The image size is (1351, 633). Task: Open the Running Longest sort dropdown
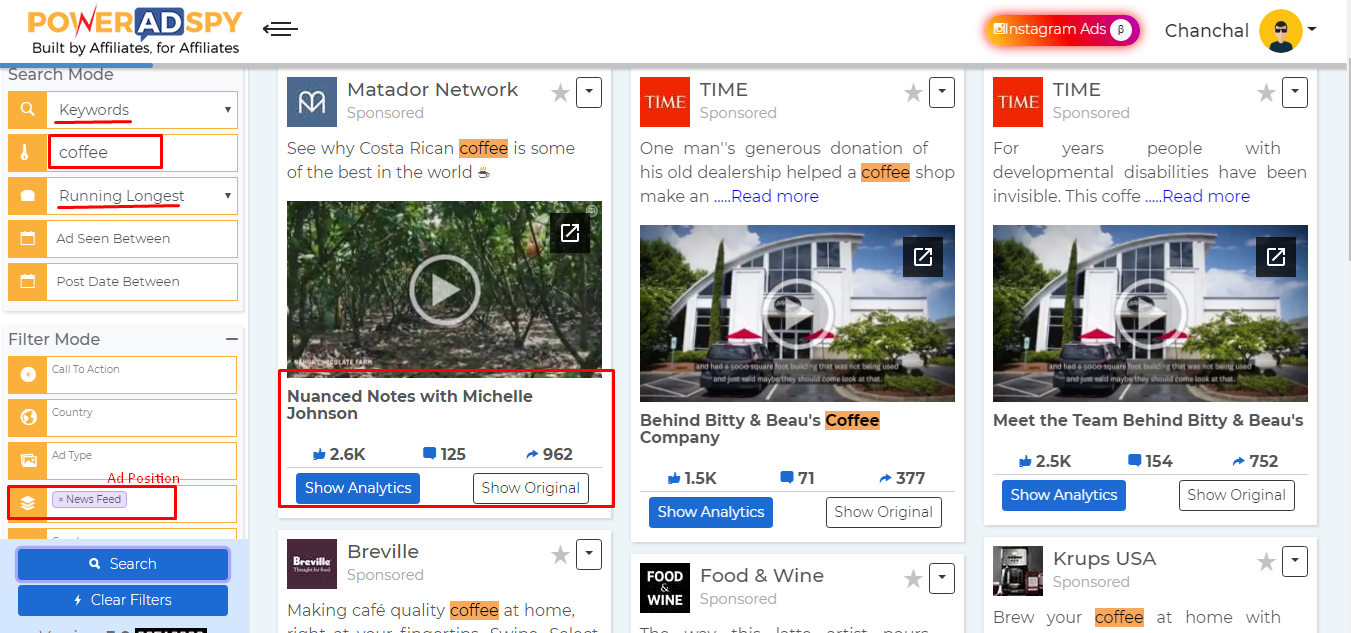142,196
